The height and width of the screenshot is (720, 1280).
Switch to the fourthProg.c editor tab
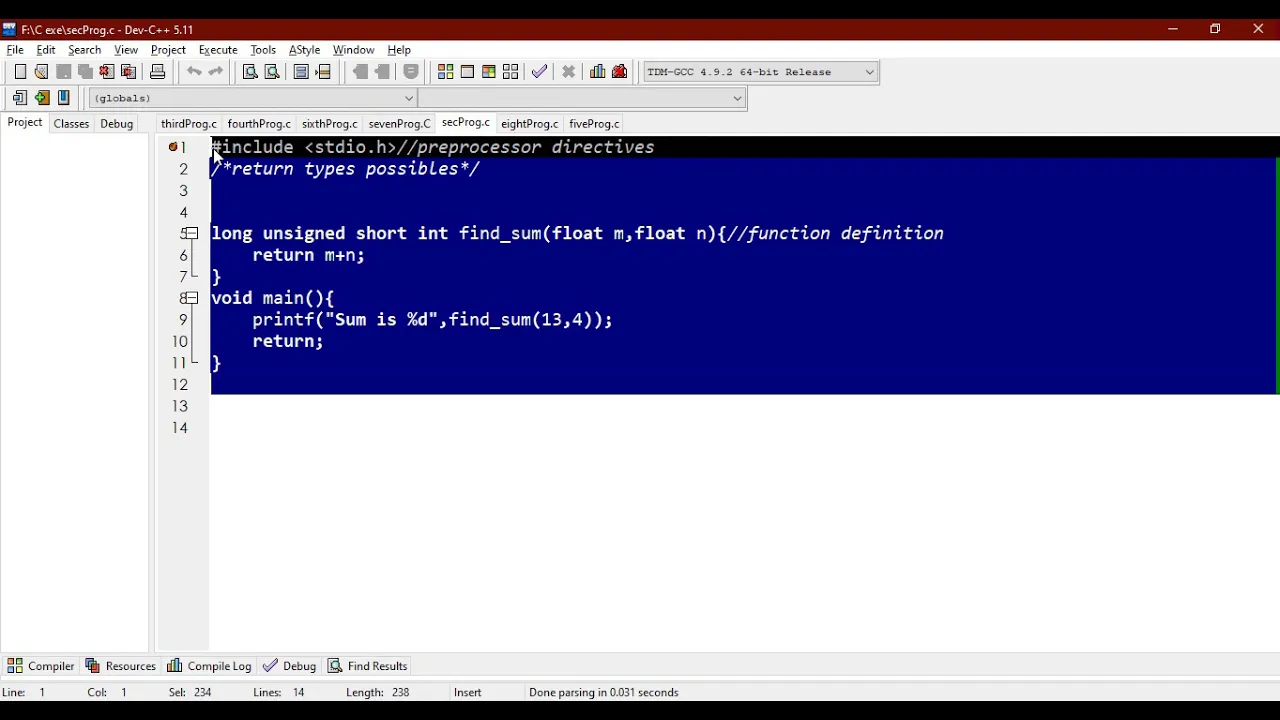point(259,124)
